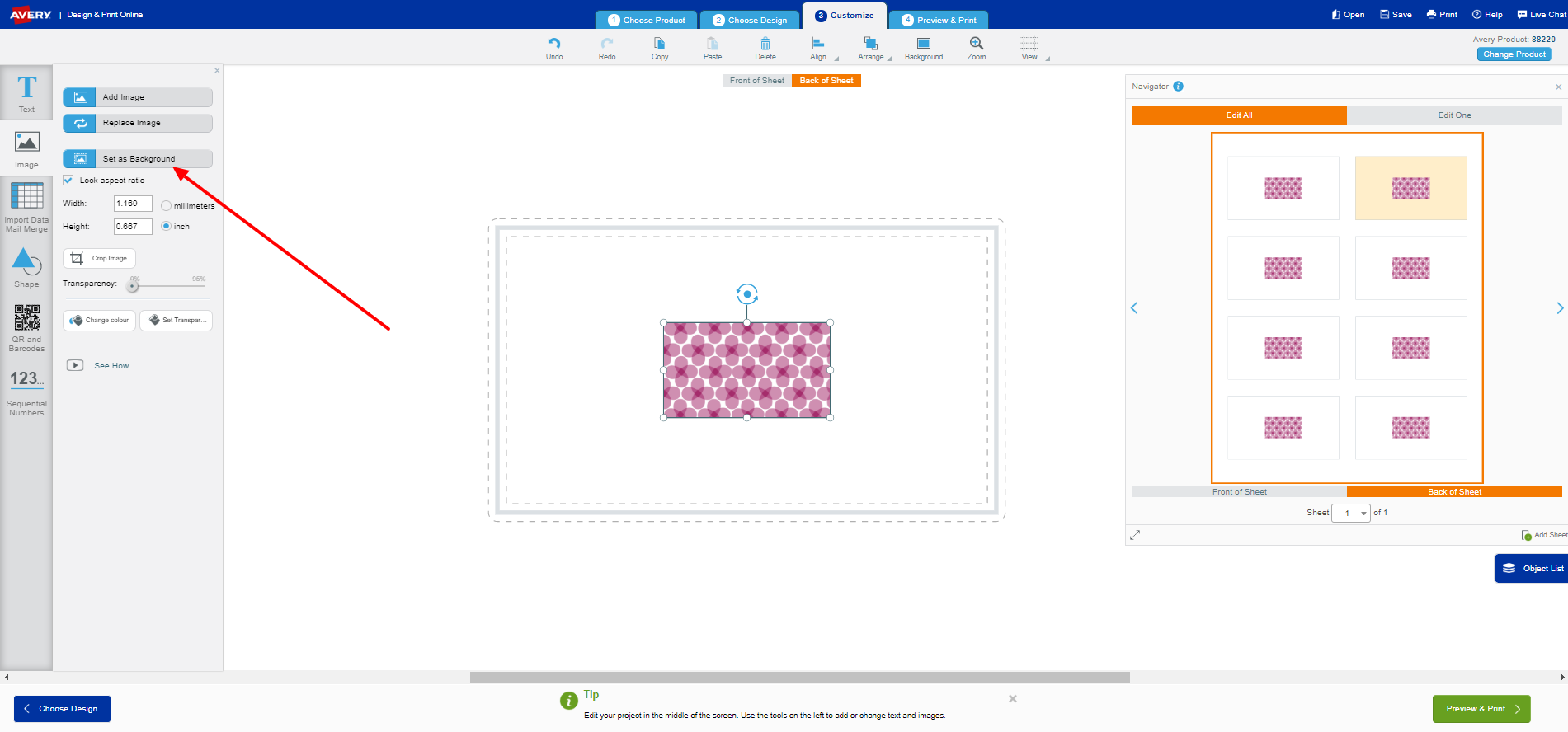Open Import Data Mail Merge tool
The width and height of the screenshot is (1568, 732).
[x=26, y=206]
